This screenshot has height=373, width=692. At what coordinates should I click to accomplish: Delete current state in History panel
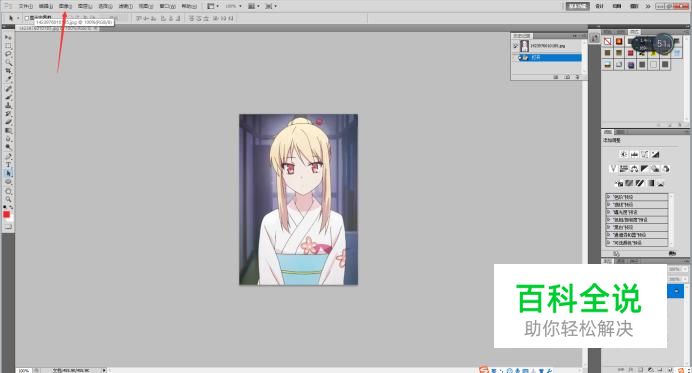point(578,77)
